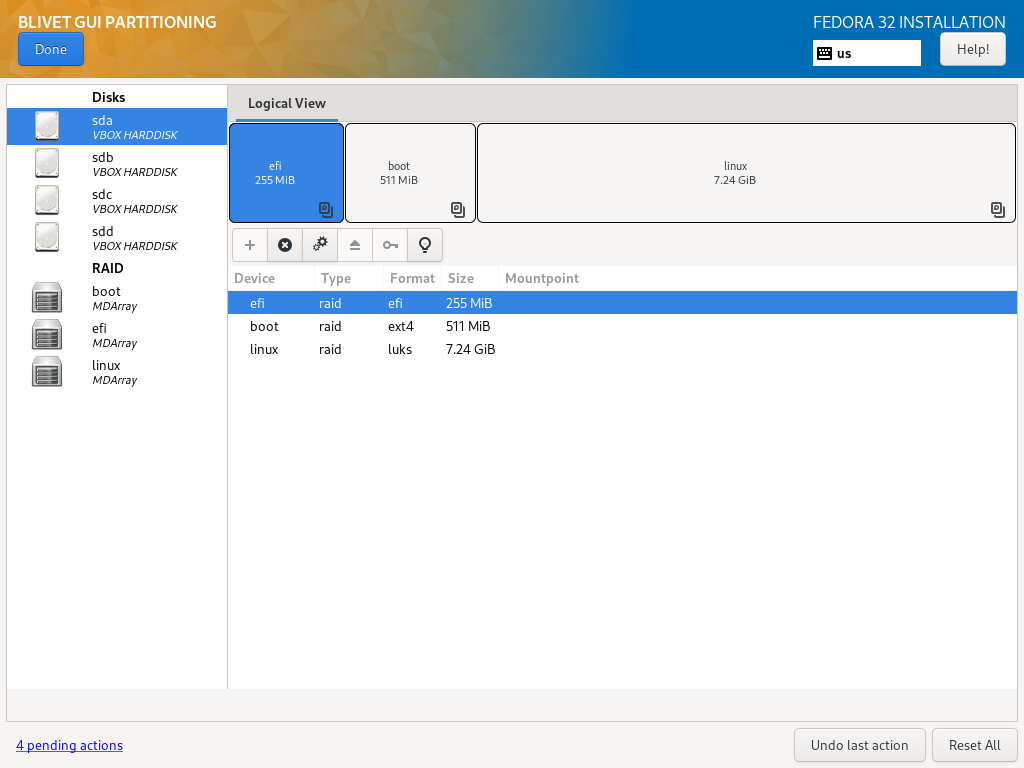
Task: Click the Done button
Action: [x=51, y=49]
